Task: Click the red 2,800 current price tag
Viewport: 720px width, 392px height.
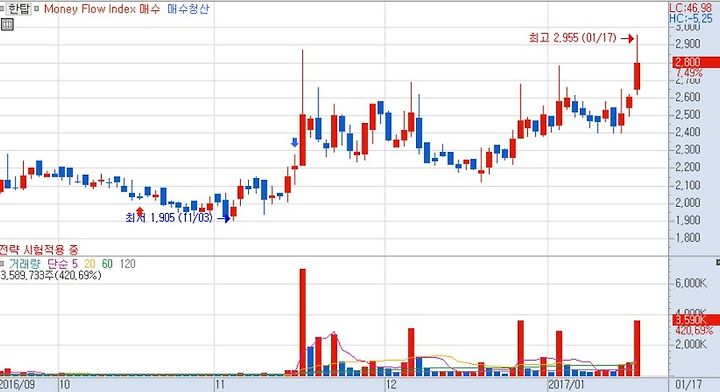Action: tap(696, 62)
